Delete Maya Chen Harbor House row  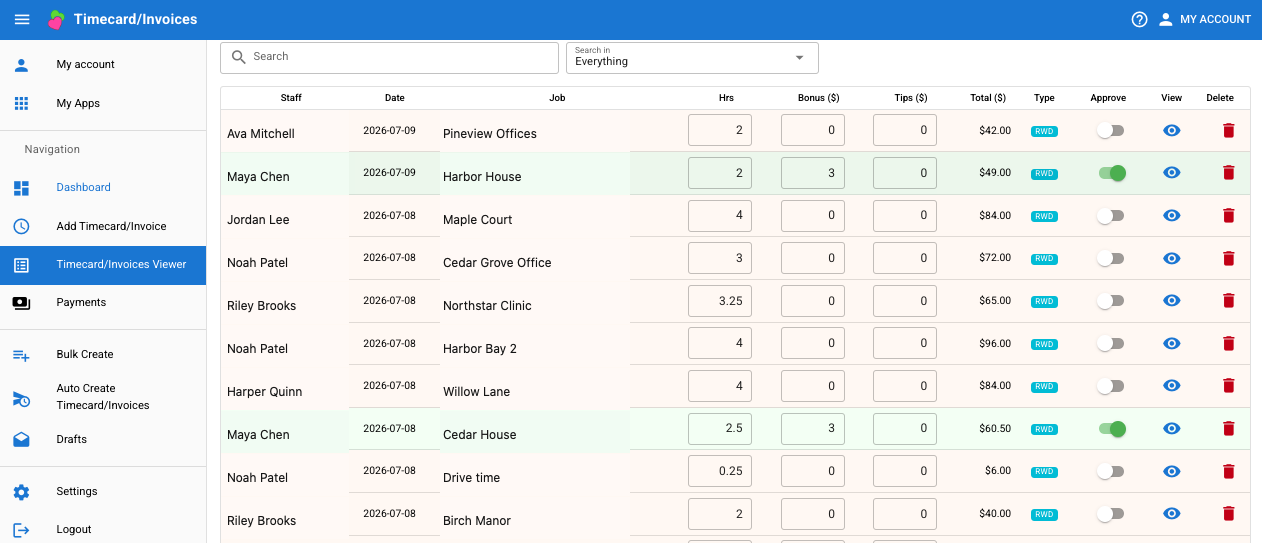click(1229, 173)
